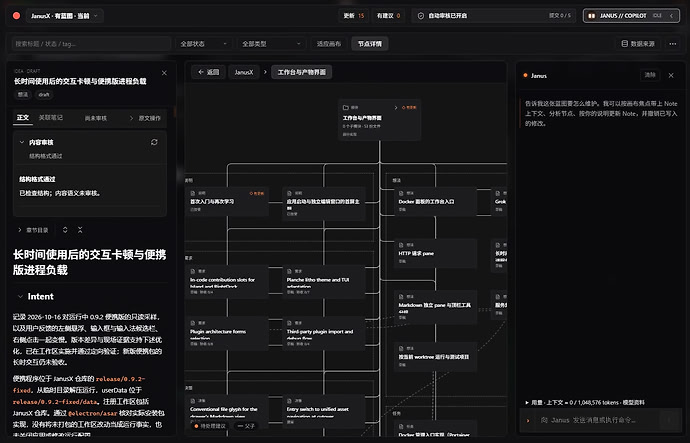The image size is (690, 443).
Task: Toggle the 节点详情 button
Action: click(370, 44)
